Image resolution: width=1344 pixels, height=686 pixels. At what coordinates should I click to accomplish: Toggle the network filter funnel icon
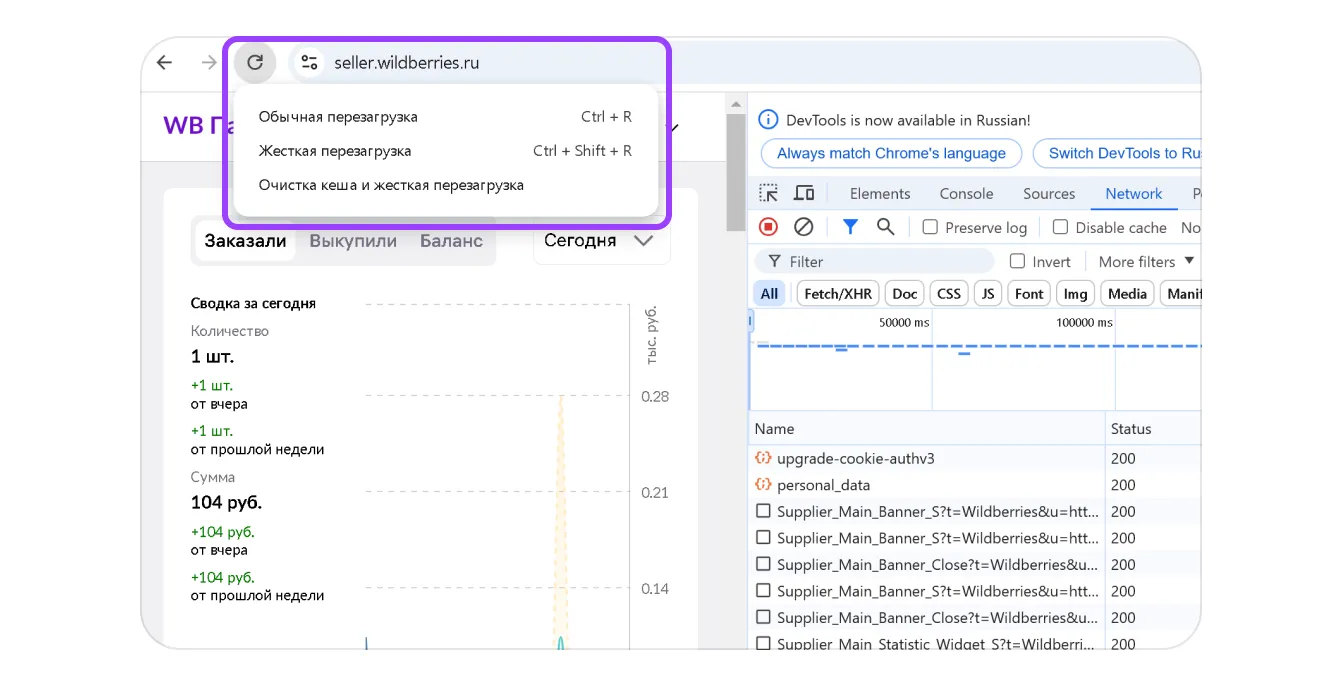pos(850,227)
